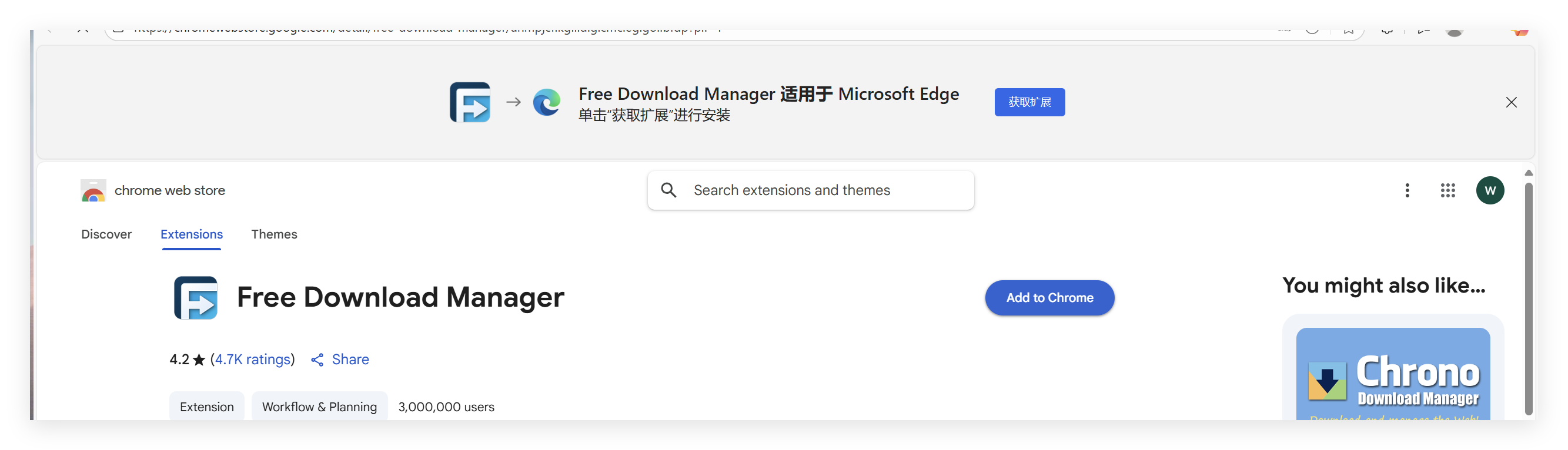Go to the Themes tab
The width and height of the screenshot is (1568, 450).
[274, 235]
